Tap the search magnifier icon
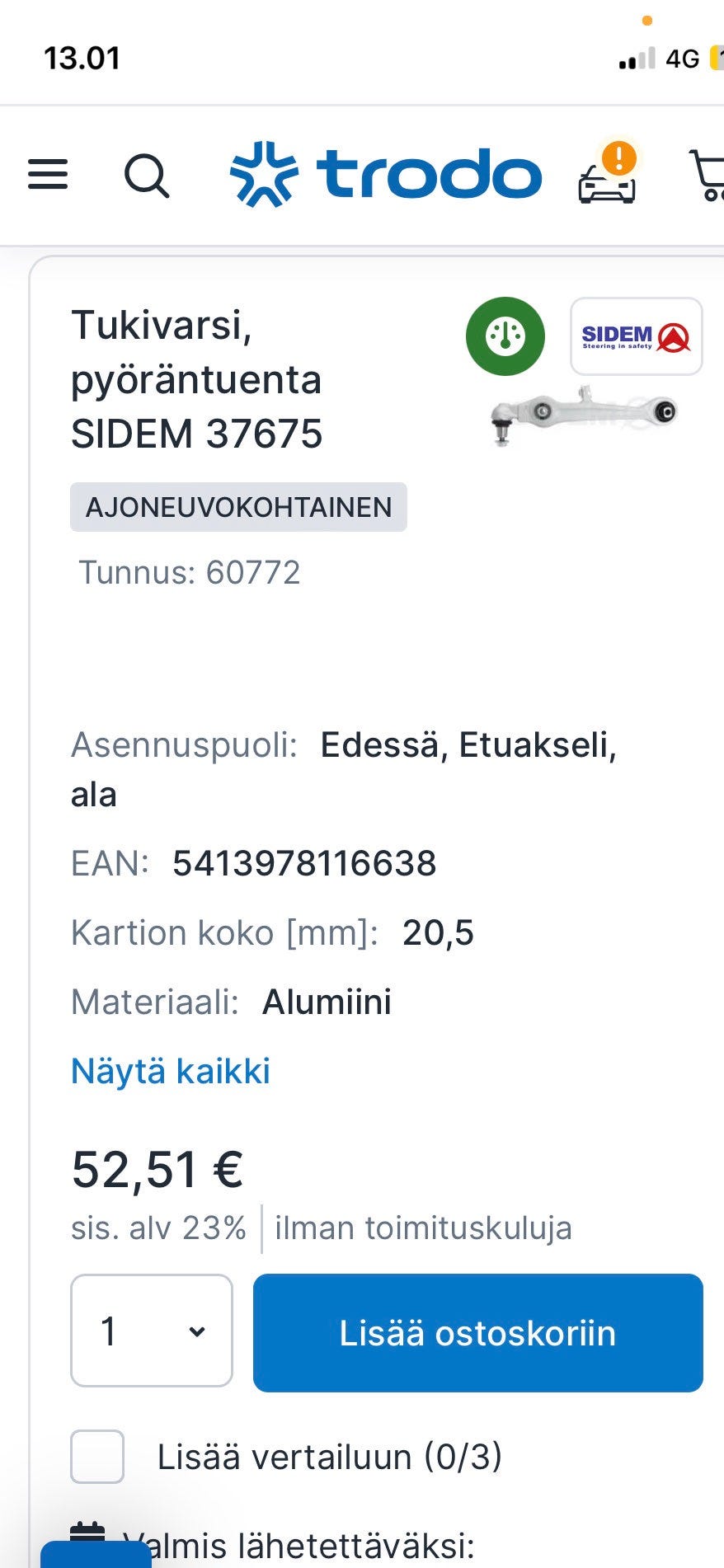This screenshot has width=724, height=1568. [x=147, y=176]
